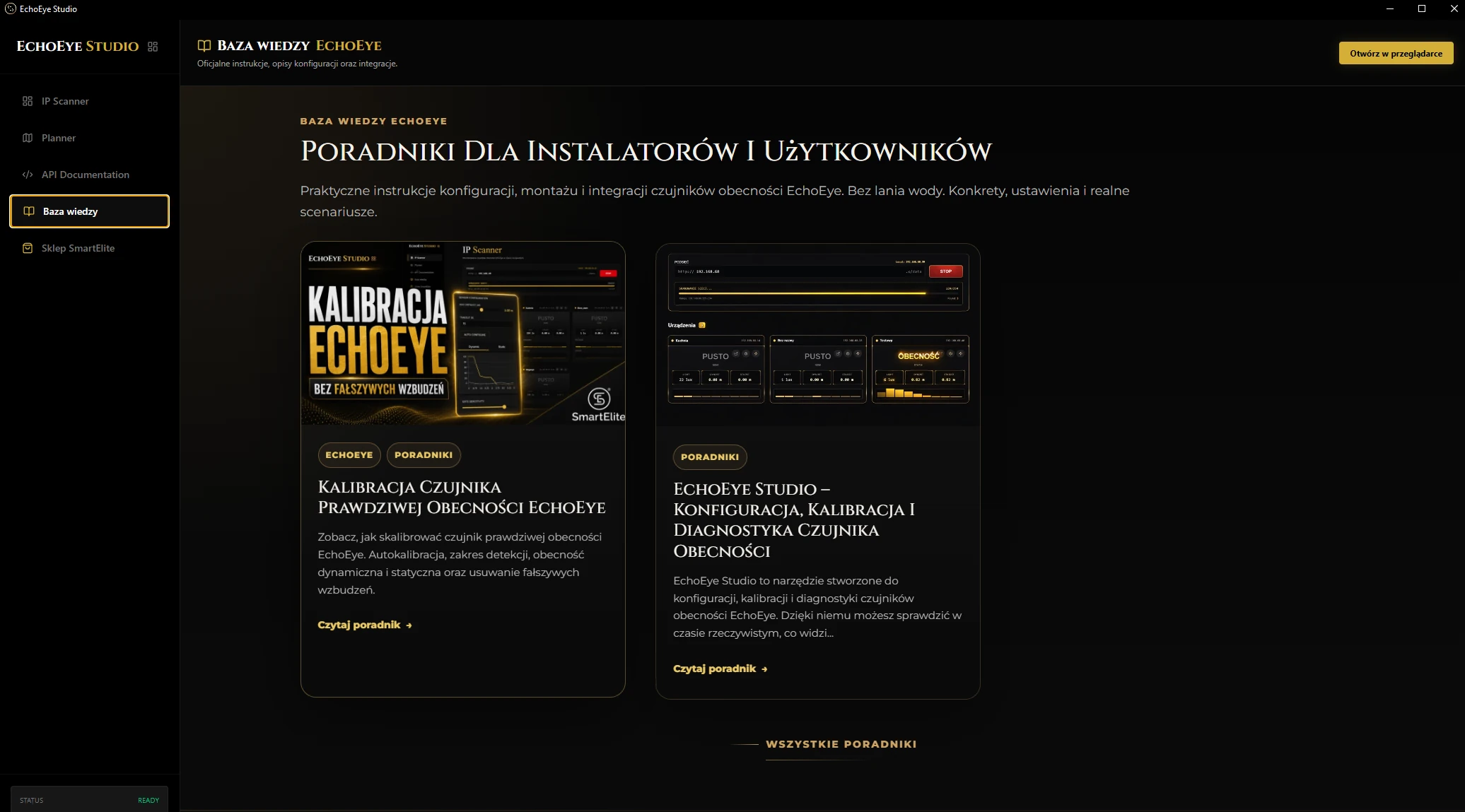The width and height of the screenshot is (1465, 812).
Task: Open Sklep SmartElite store
Action: (x=89, y=248)
